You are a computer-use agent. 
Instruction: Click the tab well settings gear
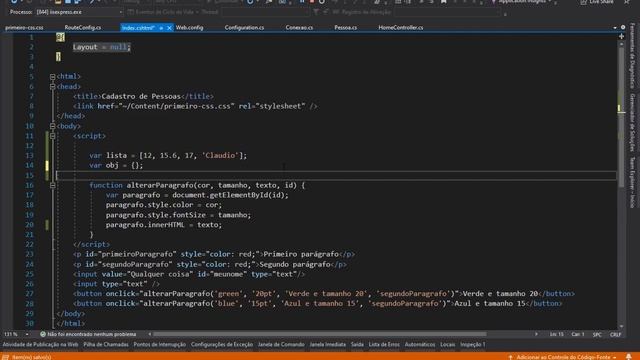coord(623,27)
